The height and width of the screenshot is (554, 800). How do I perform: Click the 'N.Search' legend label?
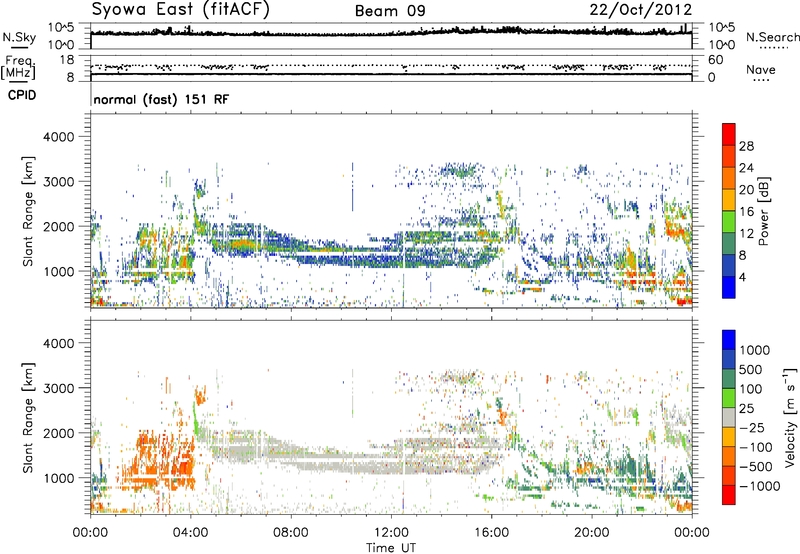pyautogui.click(x=772, y=37)
